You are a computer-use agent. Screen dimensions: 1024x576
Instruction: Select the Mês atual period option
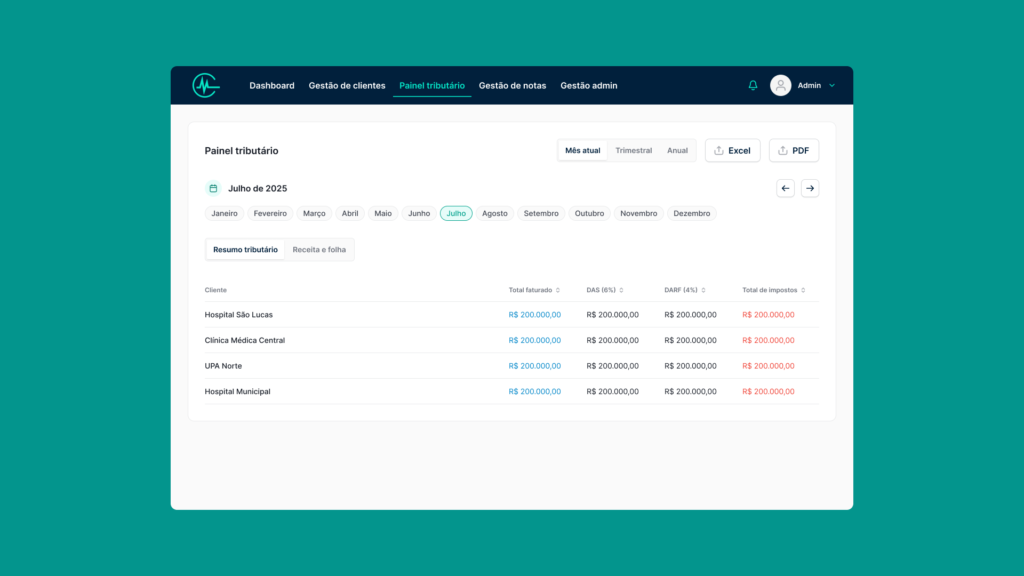point(583,151)
